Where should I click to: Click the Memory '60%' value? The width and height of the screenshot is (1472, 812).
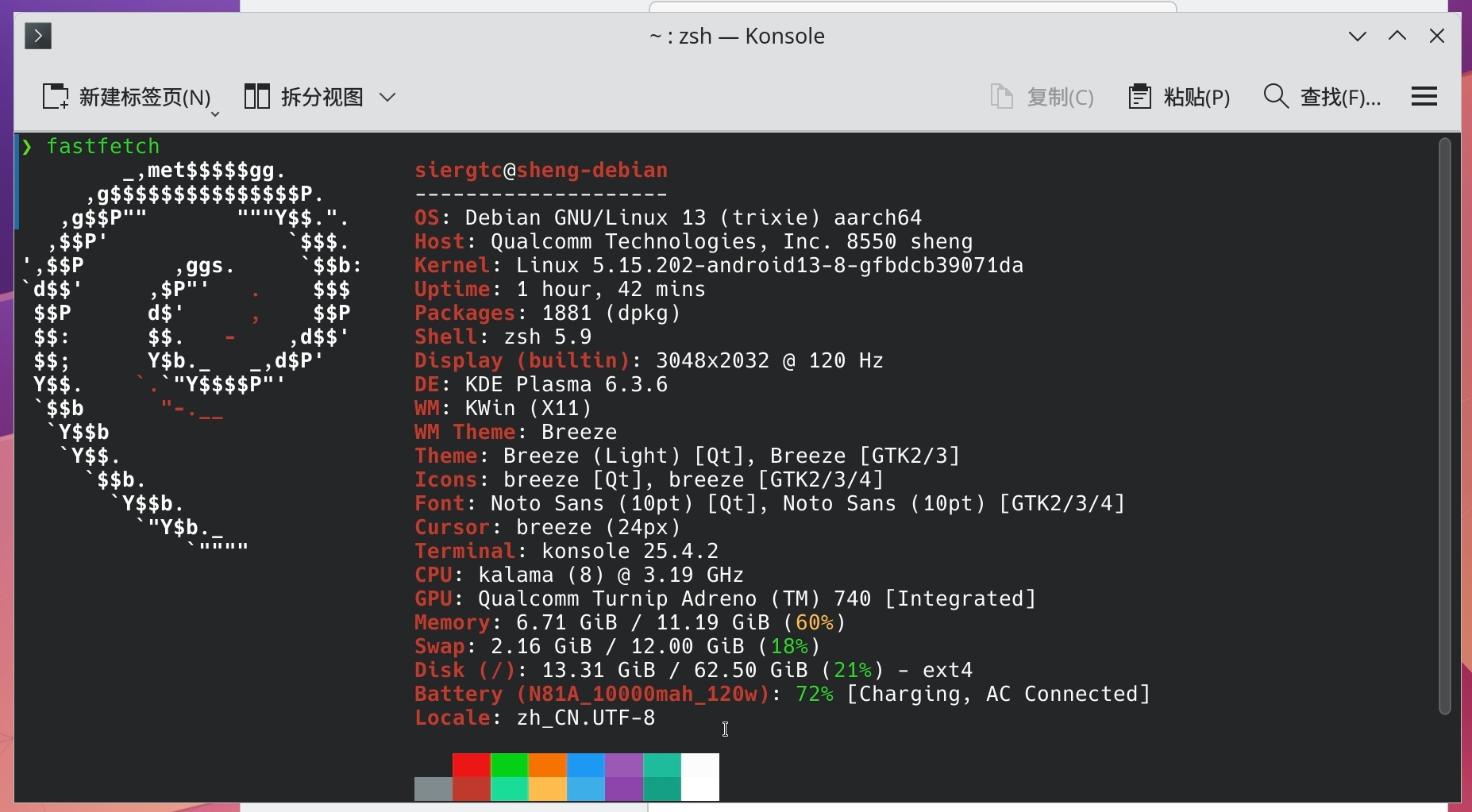coord(815,622)
